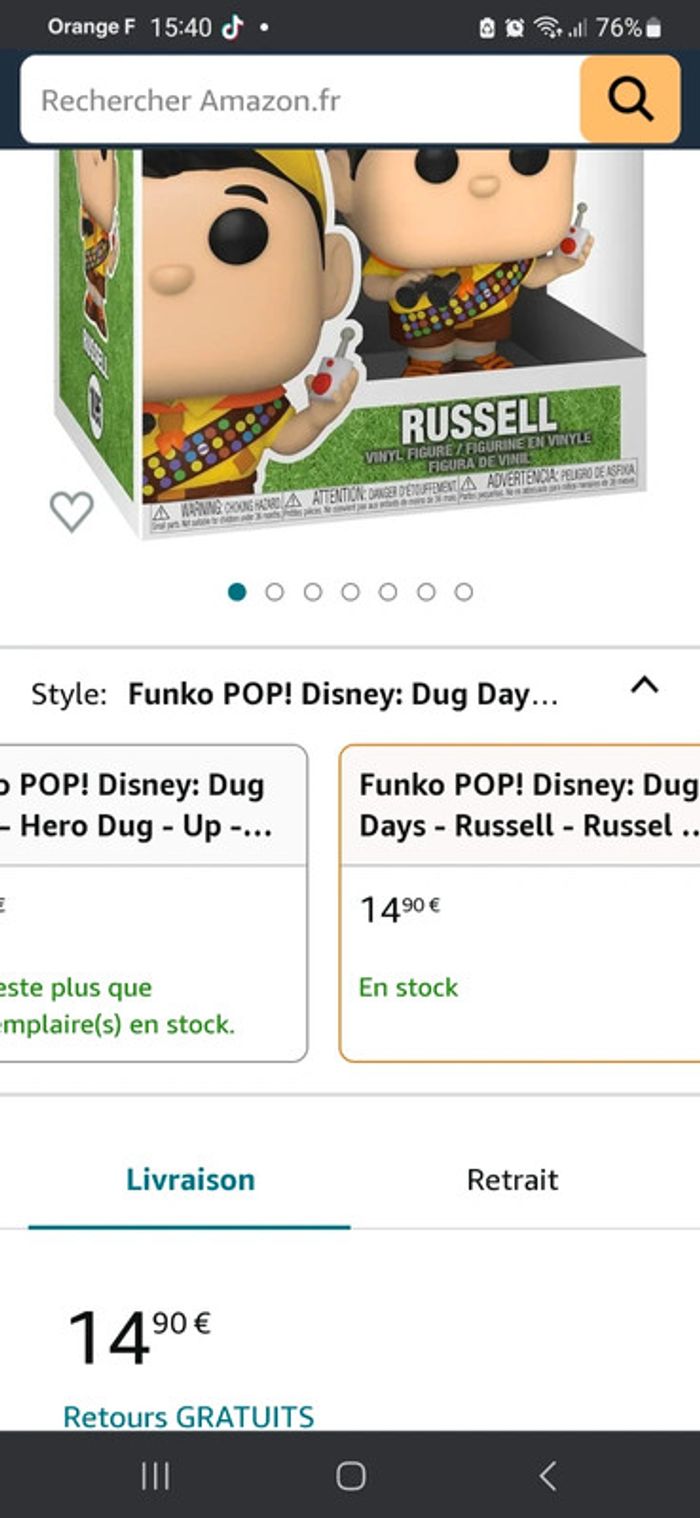Tap the back button in the navigation bar
The height and width of the screenshot is (1518, 700).
click(x=545, y=1475)
